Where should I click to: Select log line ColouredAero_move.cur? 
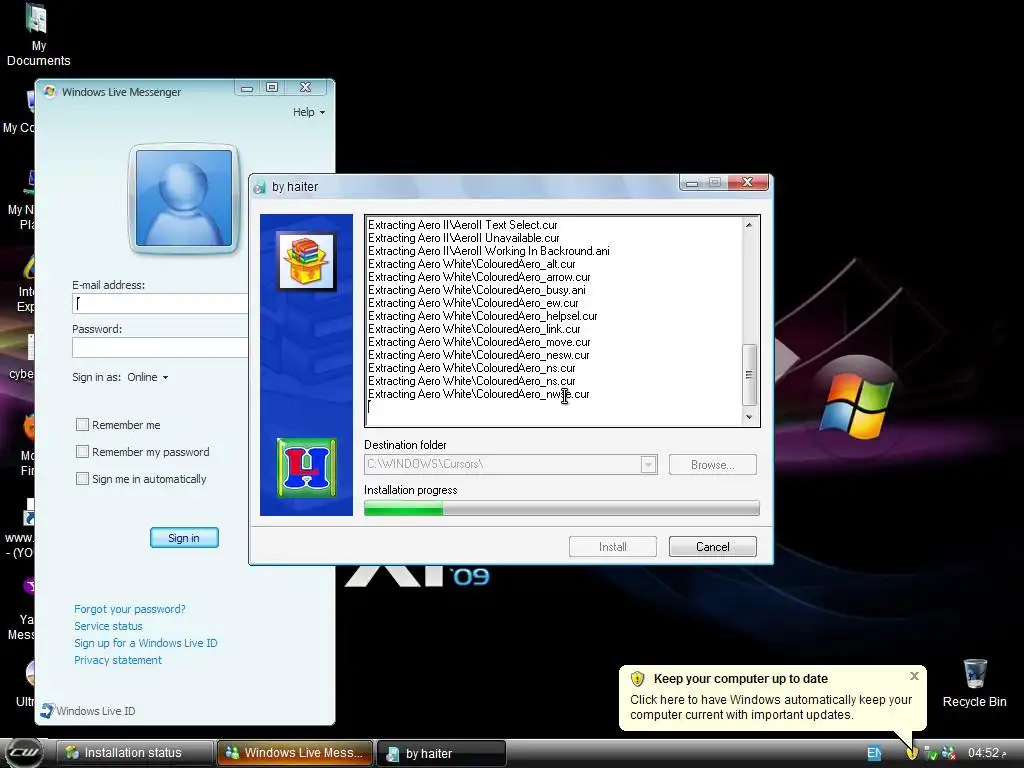[x=479, y=342]
